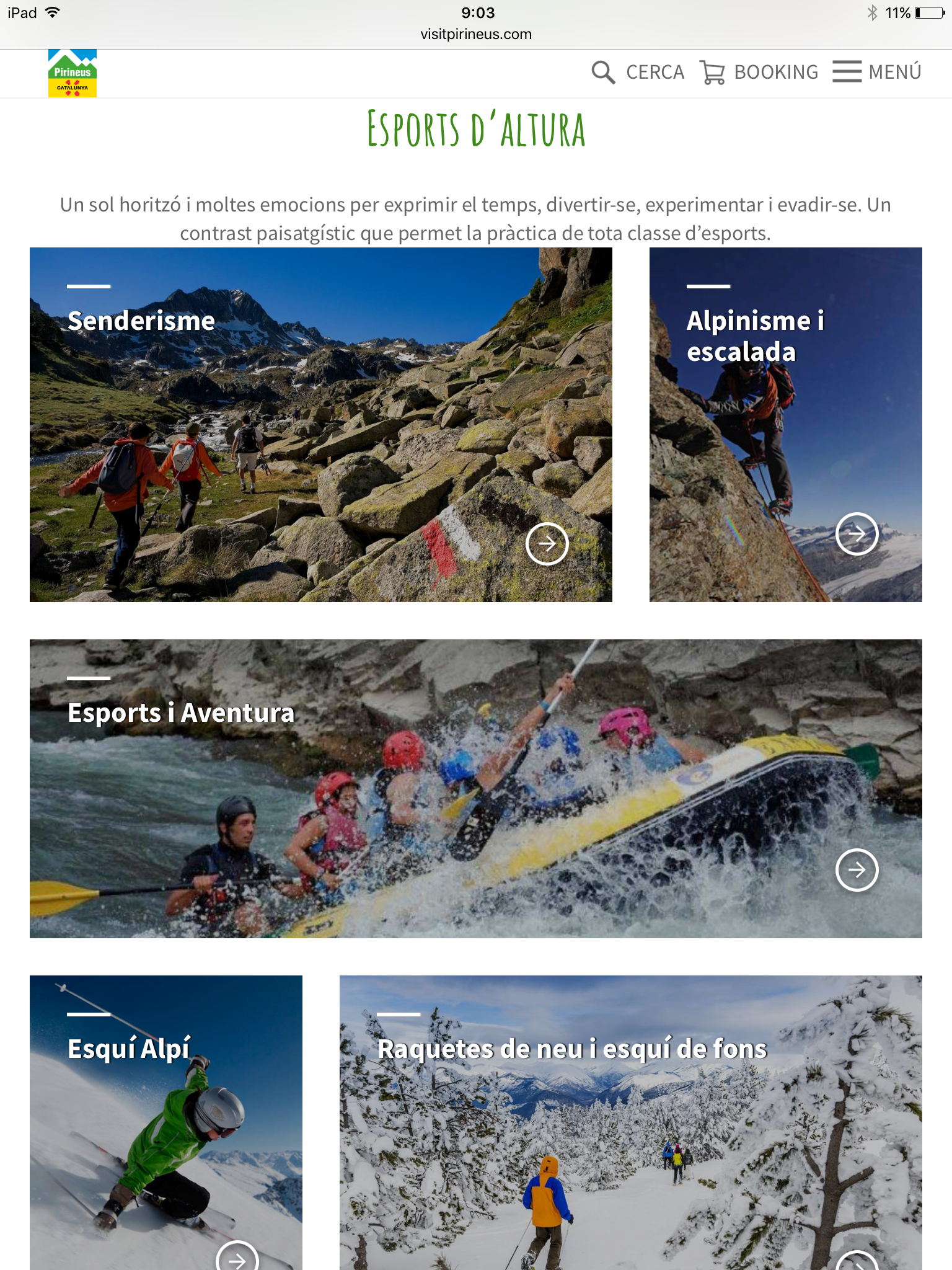Click the shopping cart icon
The width and height of the screenshot is (952, 1270).
pos(712,72)
